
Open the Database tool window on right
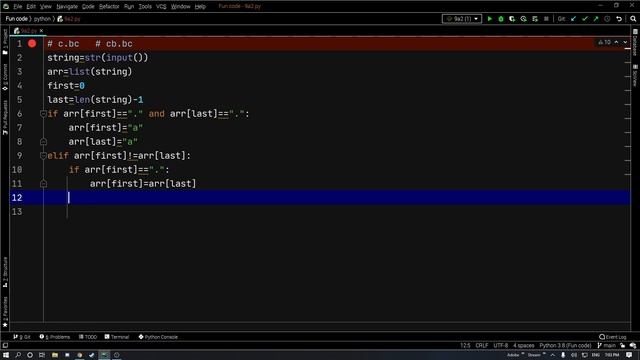[635, 42]
